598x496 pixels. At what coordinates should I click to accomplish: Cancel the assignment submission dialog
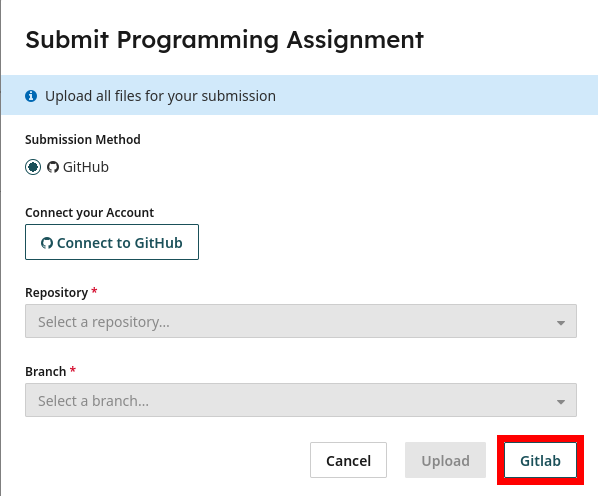(348, 460)
